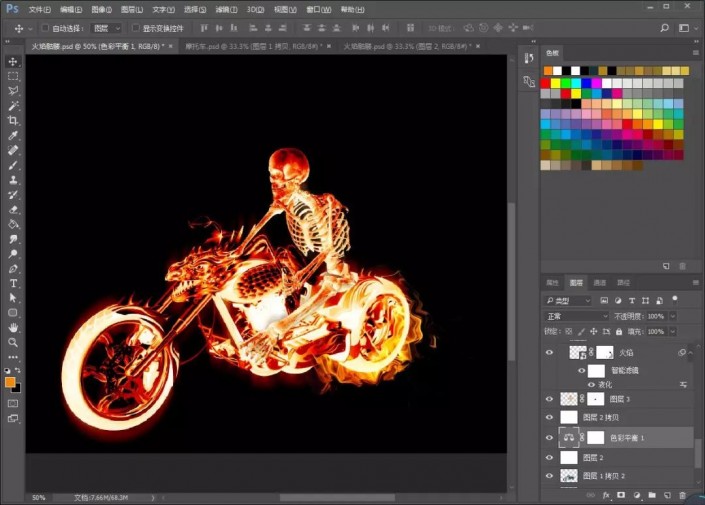Viewport: 705px width, 505px height.
Task: Open the Layers panel flyout menu
Action: (x=696, y=282)
